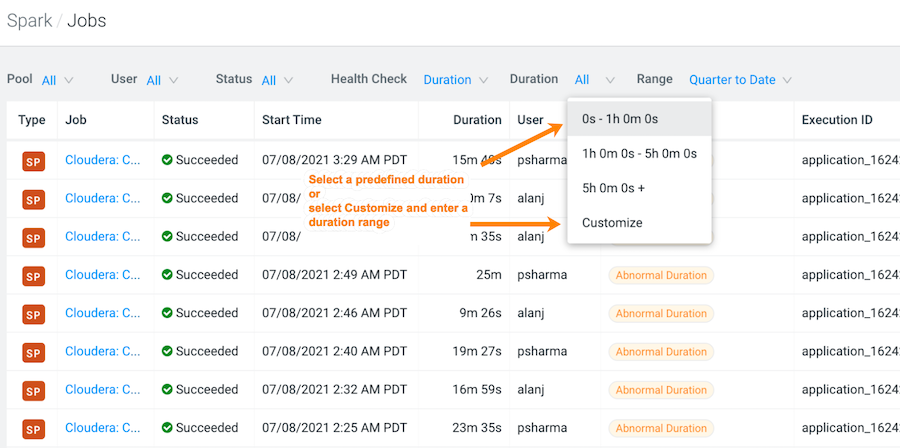Click Abnormal Duration badge of 9m 26s job

point(661,313)
